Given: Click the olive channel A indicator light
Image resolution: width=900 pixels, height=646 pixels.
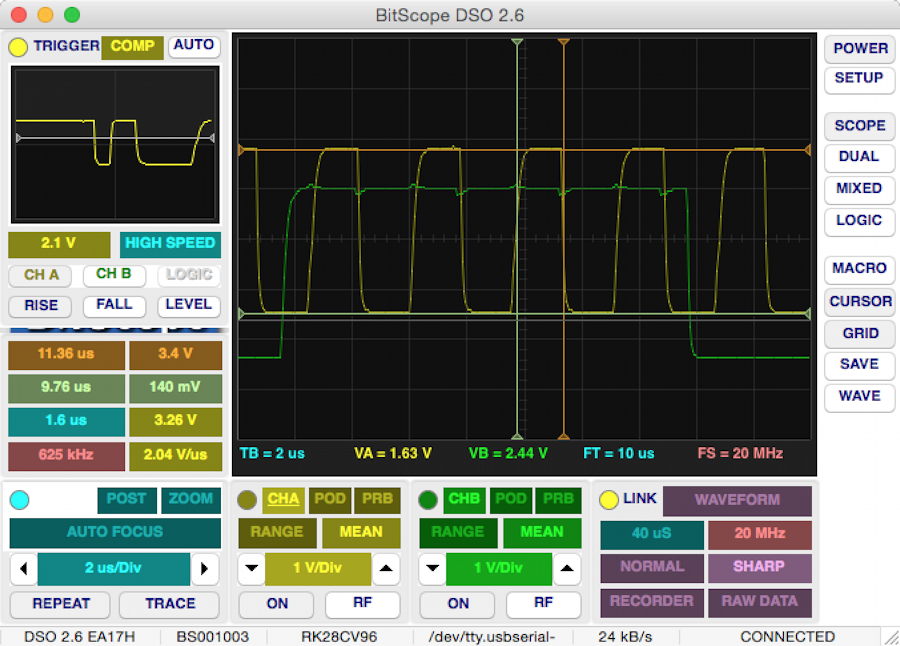Looking at the screenshot, I should [247, 500].
